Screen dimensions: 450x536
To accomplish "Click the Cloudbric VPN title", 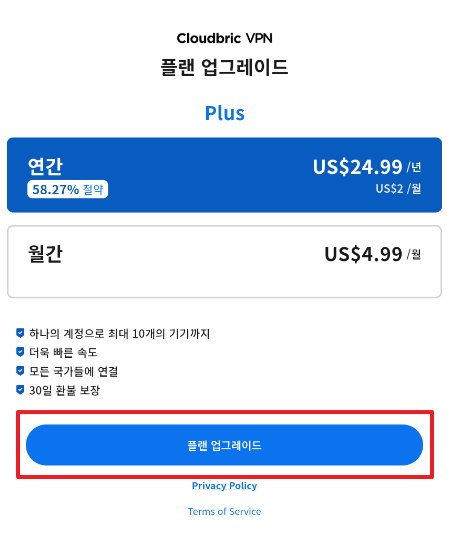I will pyautogui.click(x=224, y=38).
